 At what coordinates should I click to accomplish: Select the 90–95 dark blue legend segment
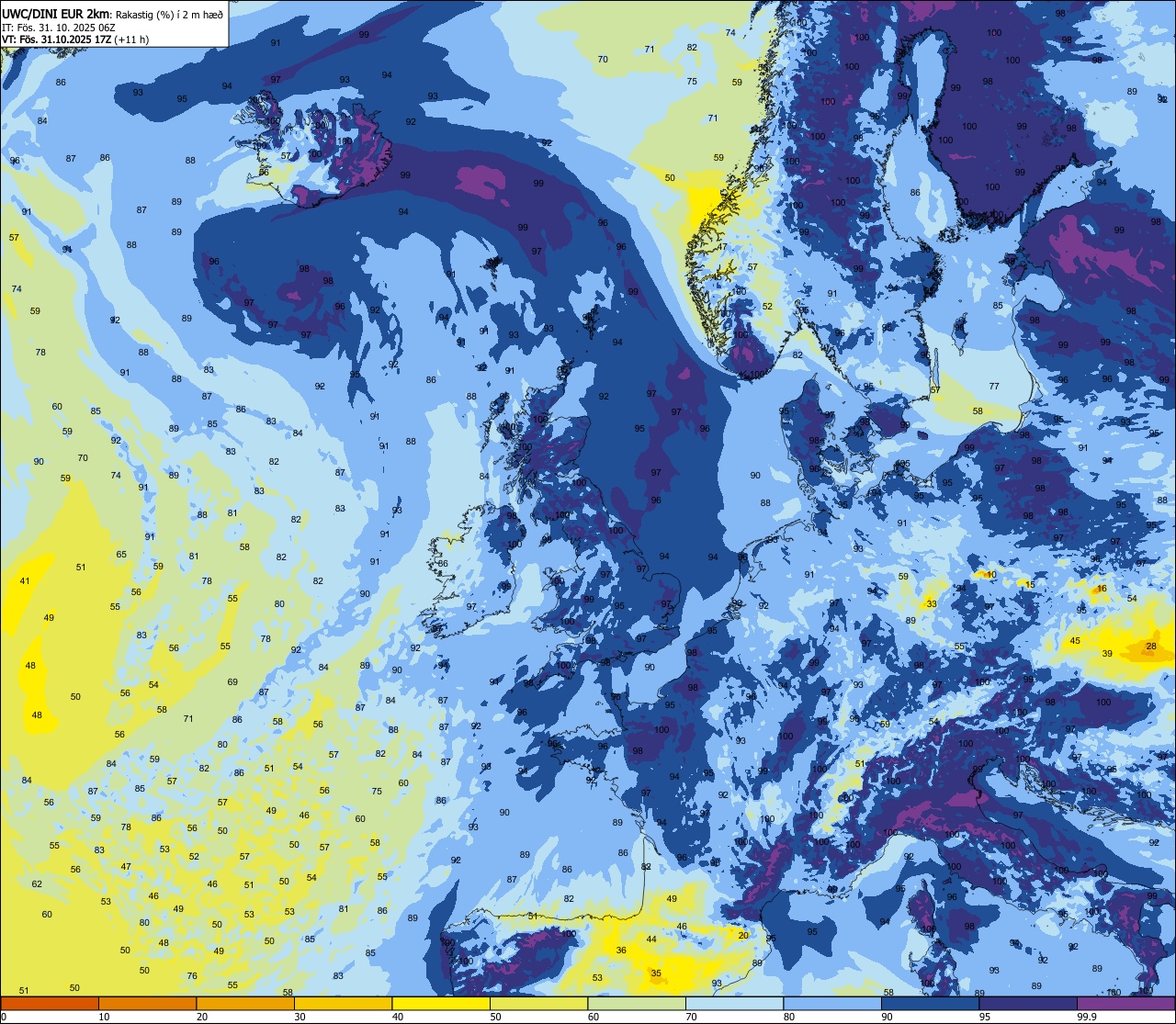tap(931, 1003)
